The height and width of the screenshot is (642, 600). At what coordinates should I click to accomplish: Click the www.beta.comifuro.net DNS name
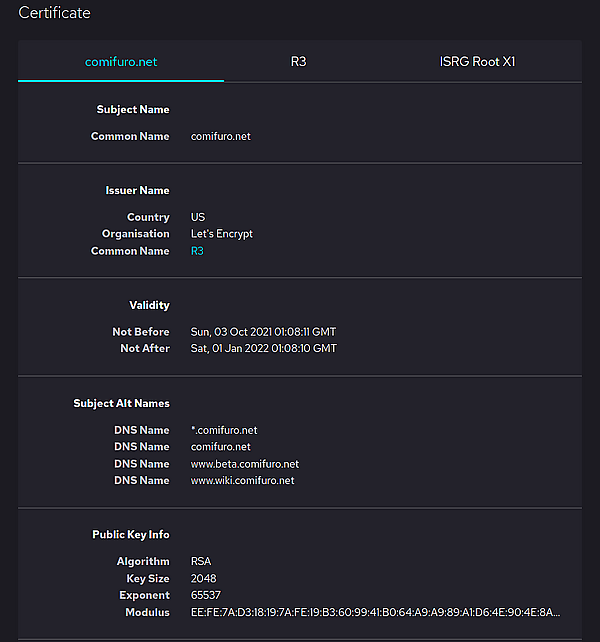245,464
